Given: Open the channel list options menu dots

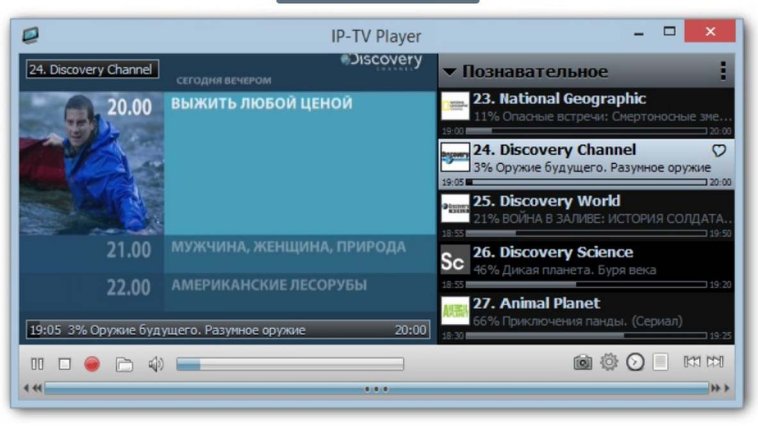Looking at the screenshot, I should (723, 71).
